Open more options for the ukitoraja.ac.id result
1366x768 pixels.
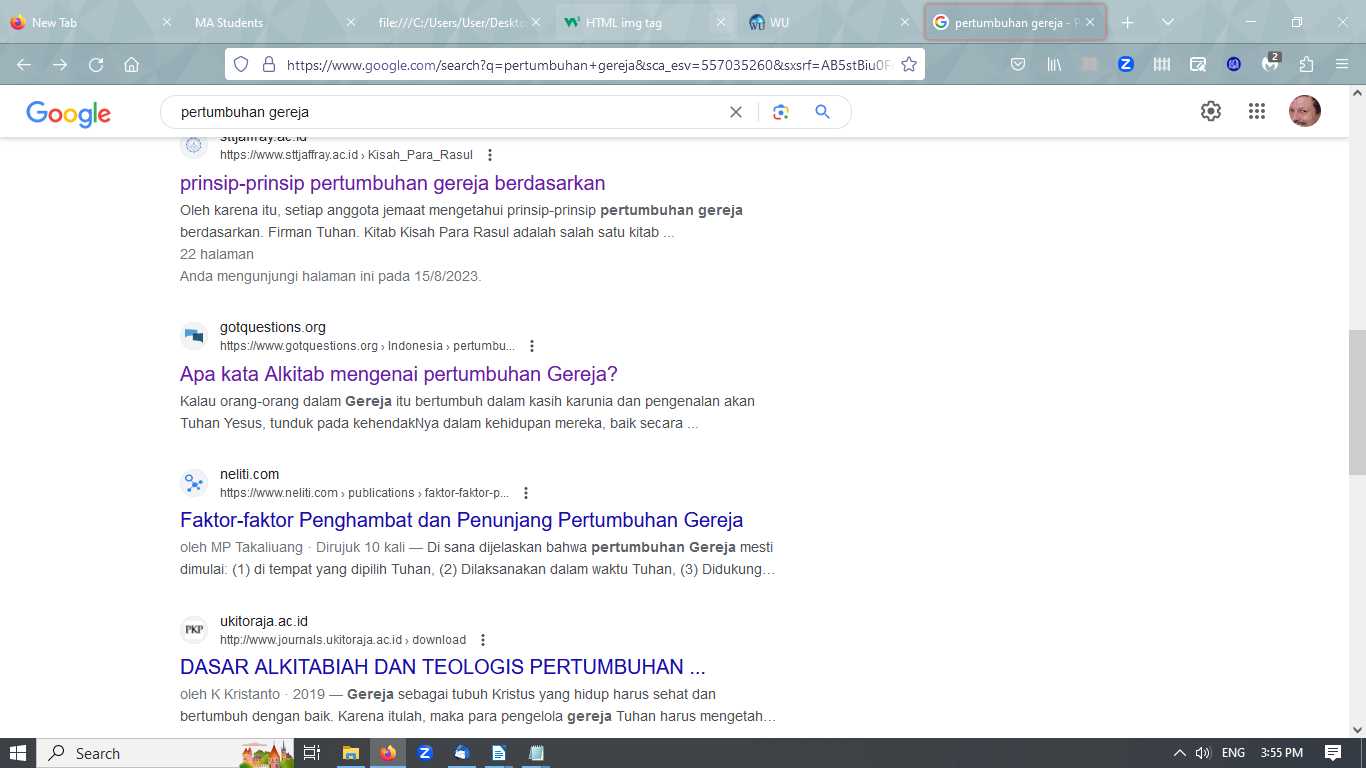pyautogui.click(x=483, y=640)
